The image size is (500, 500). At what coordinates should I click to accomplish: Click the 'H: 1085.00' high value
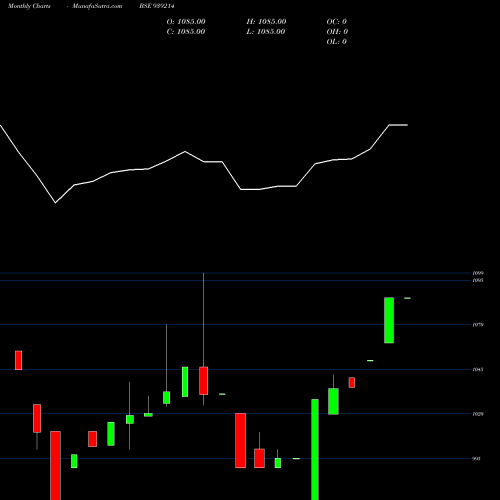[x=266, y=22]
